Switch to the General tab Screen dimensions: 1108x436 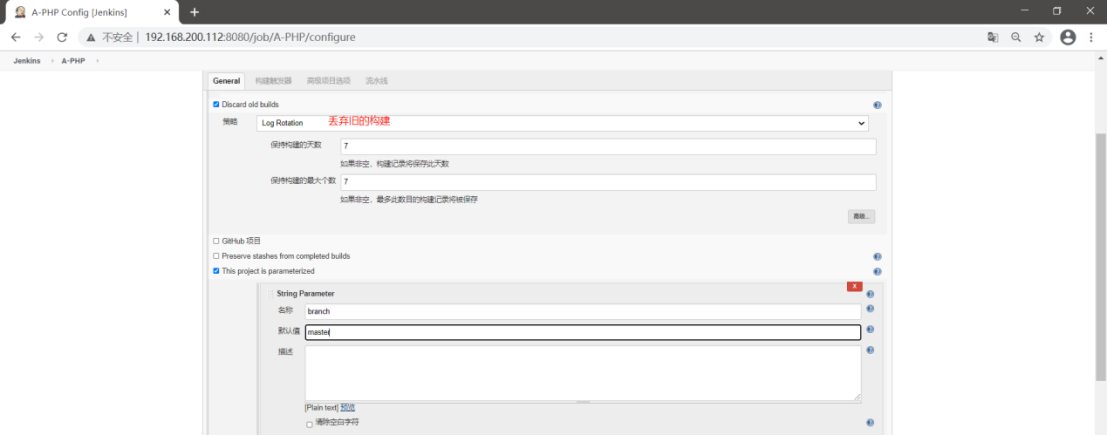pos(226,81)
